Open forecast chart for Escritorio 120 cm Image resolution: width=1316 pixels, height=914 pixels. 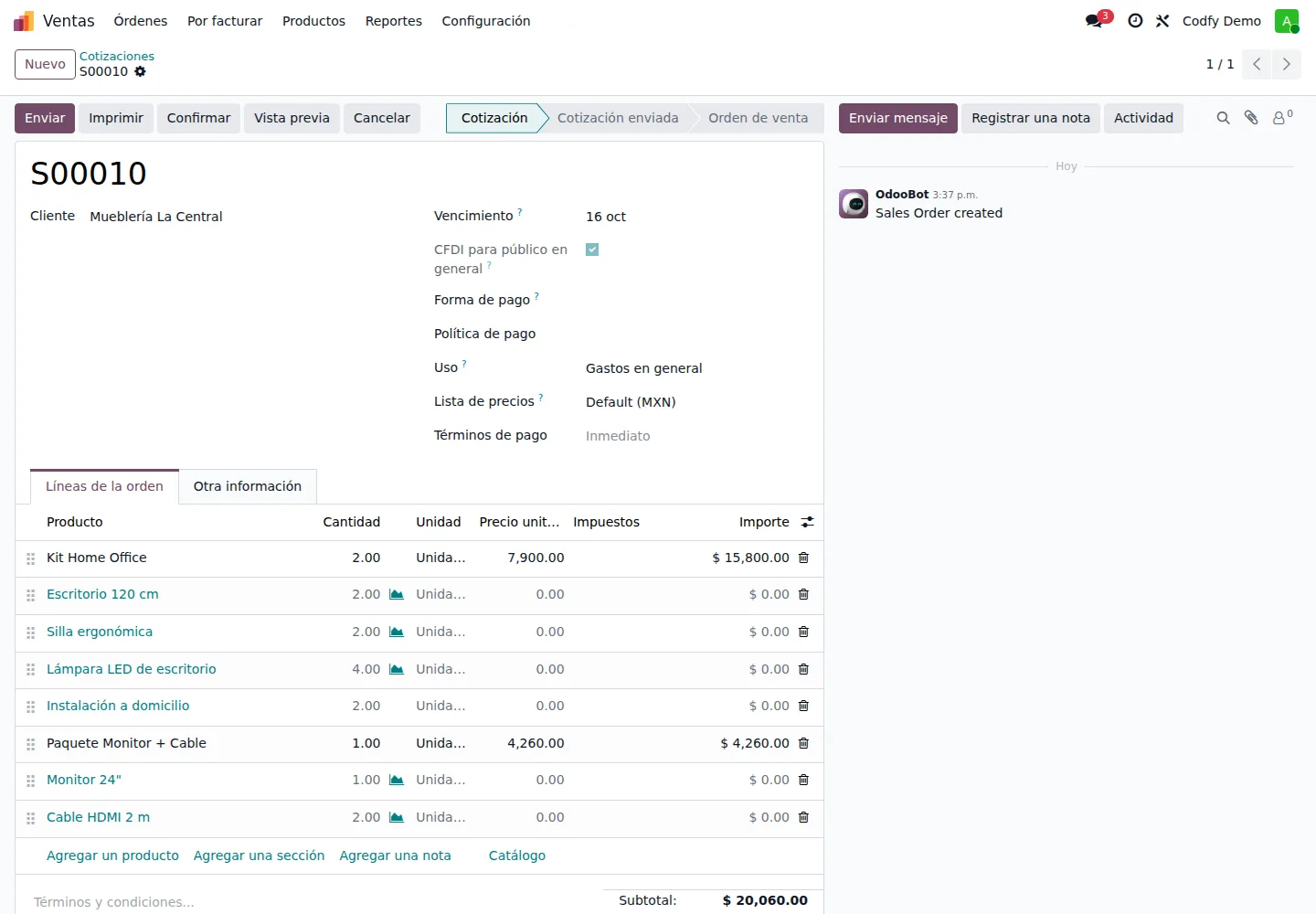click(397, 595)
